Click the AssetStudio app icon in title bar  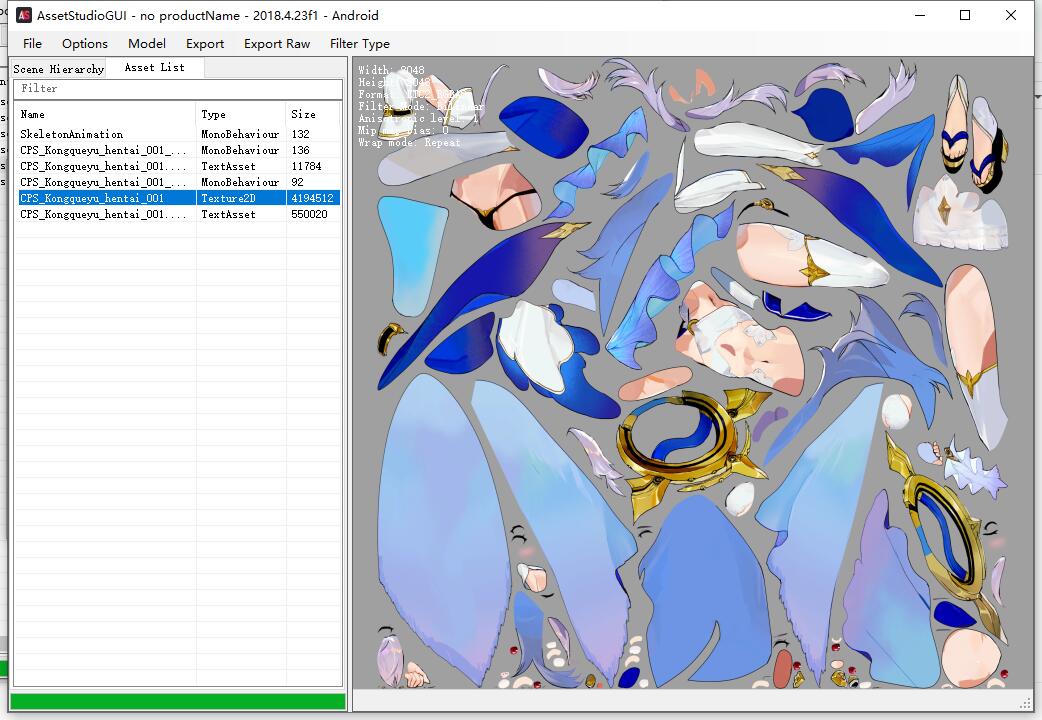tap(24, 15)
